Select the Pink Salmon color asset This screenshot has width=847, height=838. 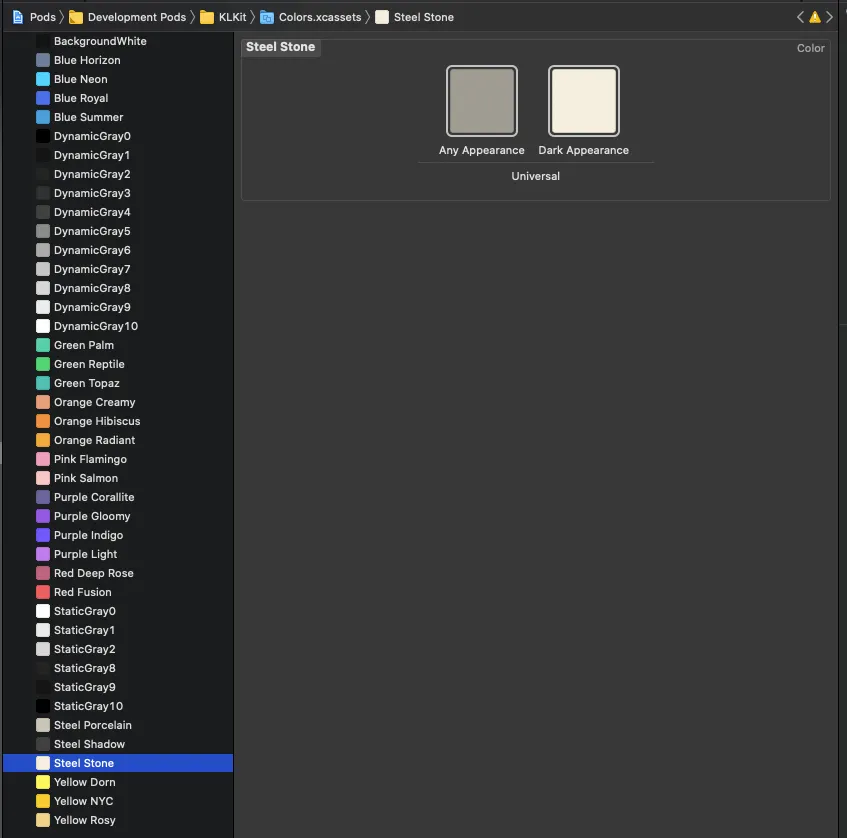pyautogui.click(x=118, y=478)
